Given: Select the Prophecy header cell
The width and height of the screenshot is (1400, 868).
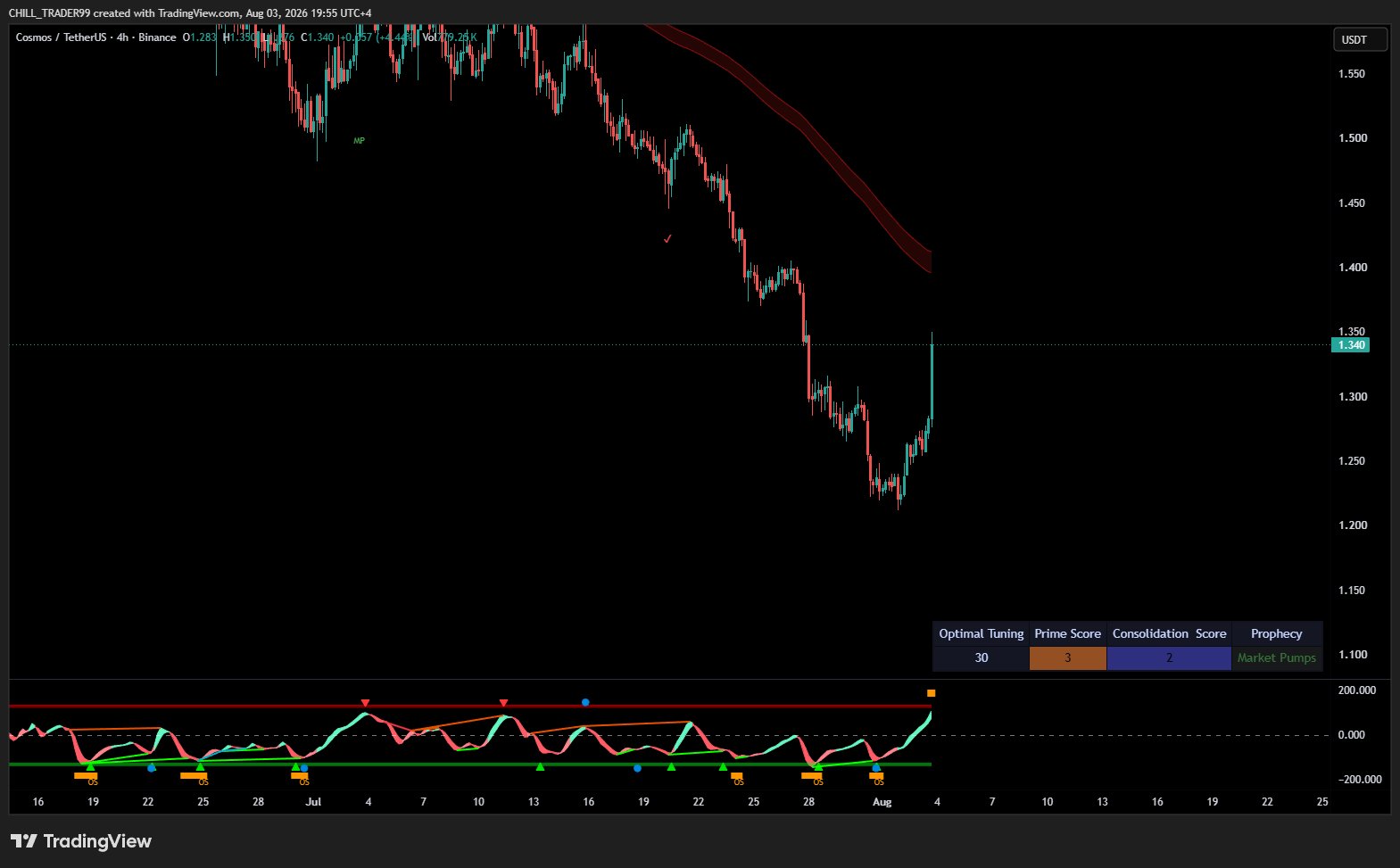Looking at the screenshot, I should coord(1277,633).
